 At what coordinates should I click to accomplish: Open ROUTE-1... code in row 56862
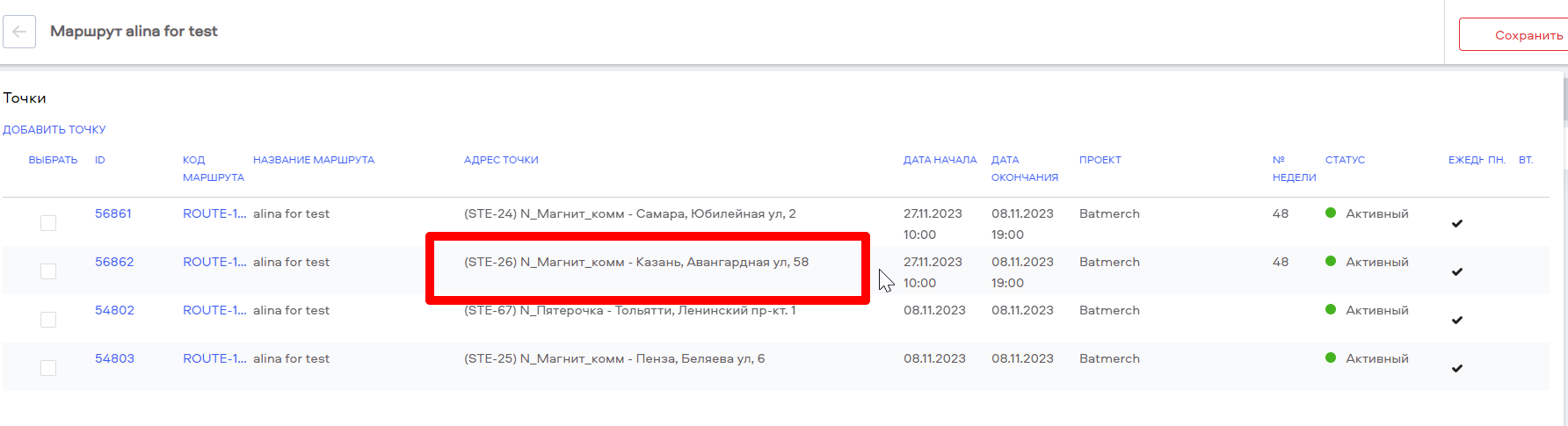[x=214, y=262]
